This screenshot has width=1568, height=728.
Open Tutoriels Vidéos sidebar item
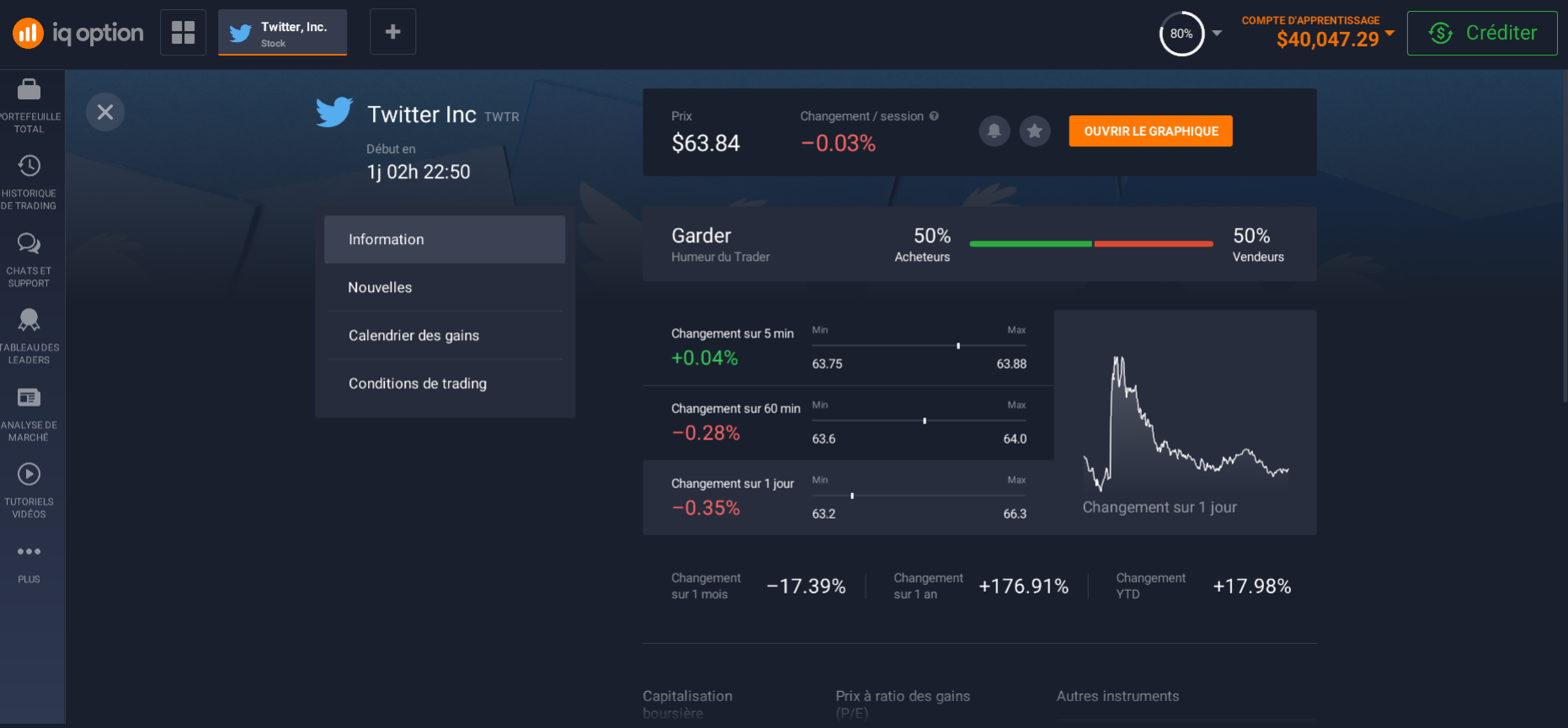click(x=29, y=491)
